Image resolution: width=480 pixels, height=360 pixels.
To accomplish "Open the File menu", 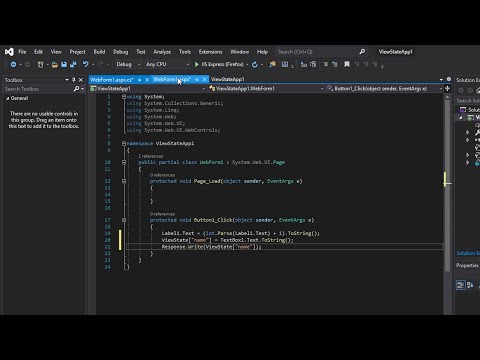I will pos(22,52).
